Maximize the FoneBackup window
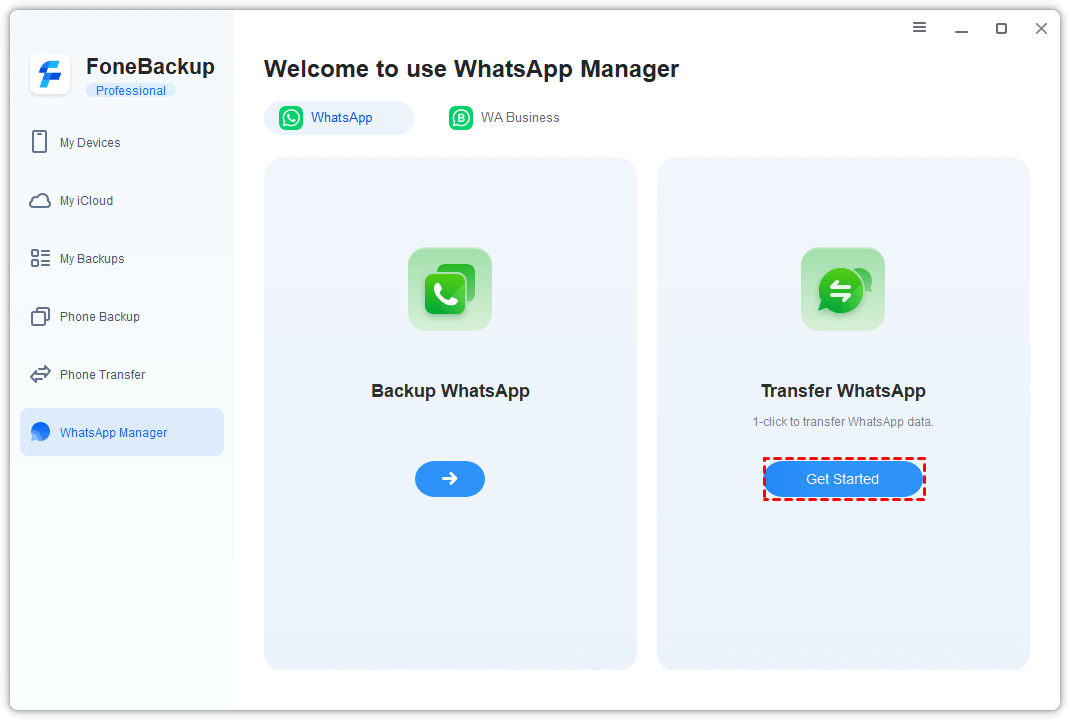Viewport: 1070px width, 720px height. click(x=1001, y=28)
